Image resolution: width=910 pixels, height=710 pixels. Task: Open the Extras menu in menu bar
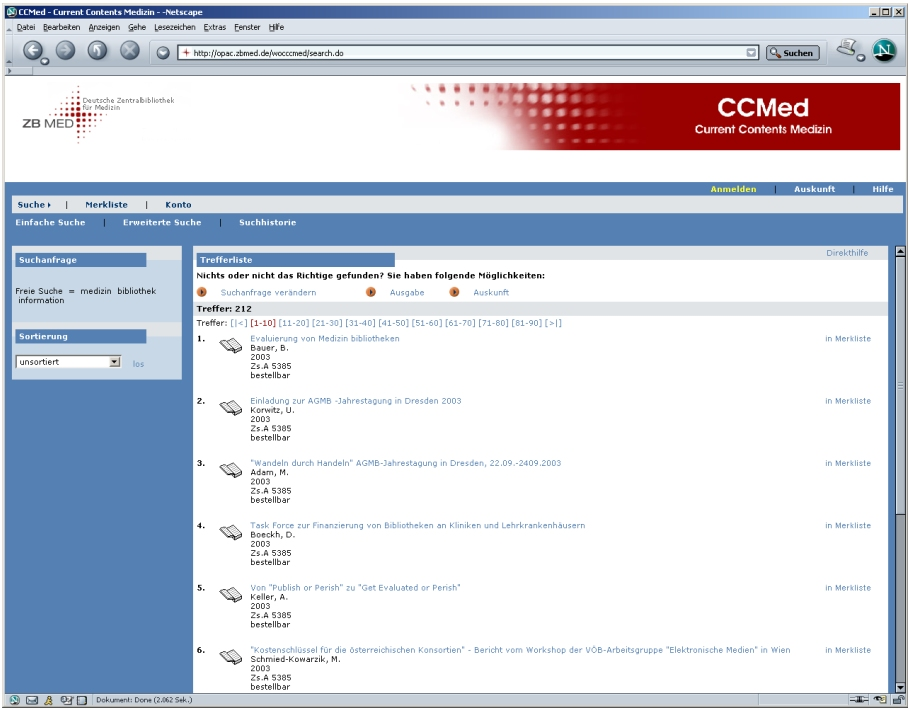(x=214, y=27)
